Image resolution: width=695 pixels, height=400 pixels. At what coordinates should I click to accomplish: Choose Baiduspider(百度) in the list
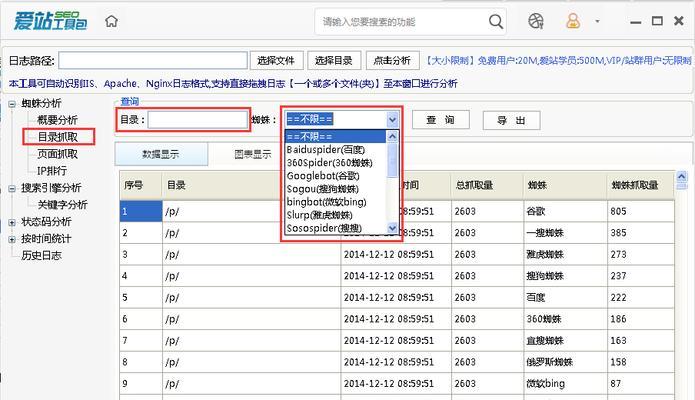[x=335, y=149]
